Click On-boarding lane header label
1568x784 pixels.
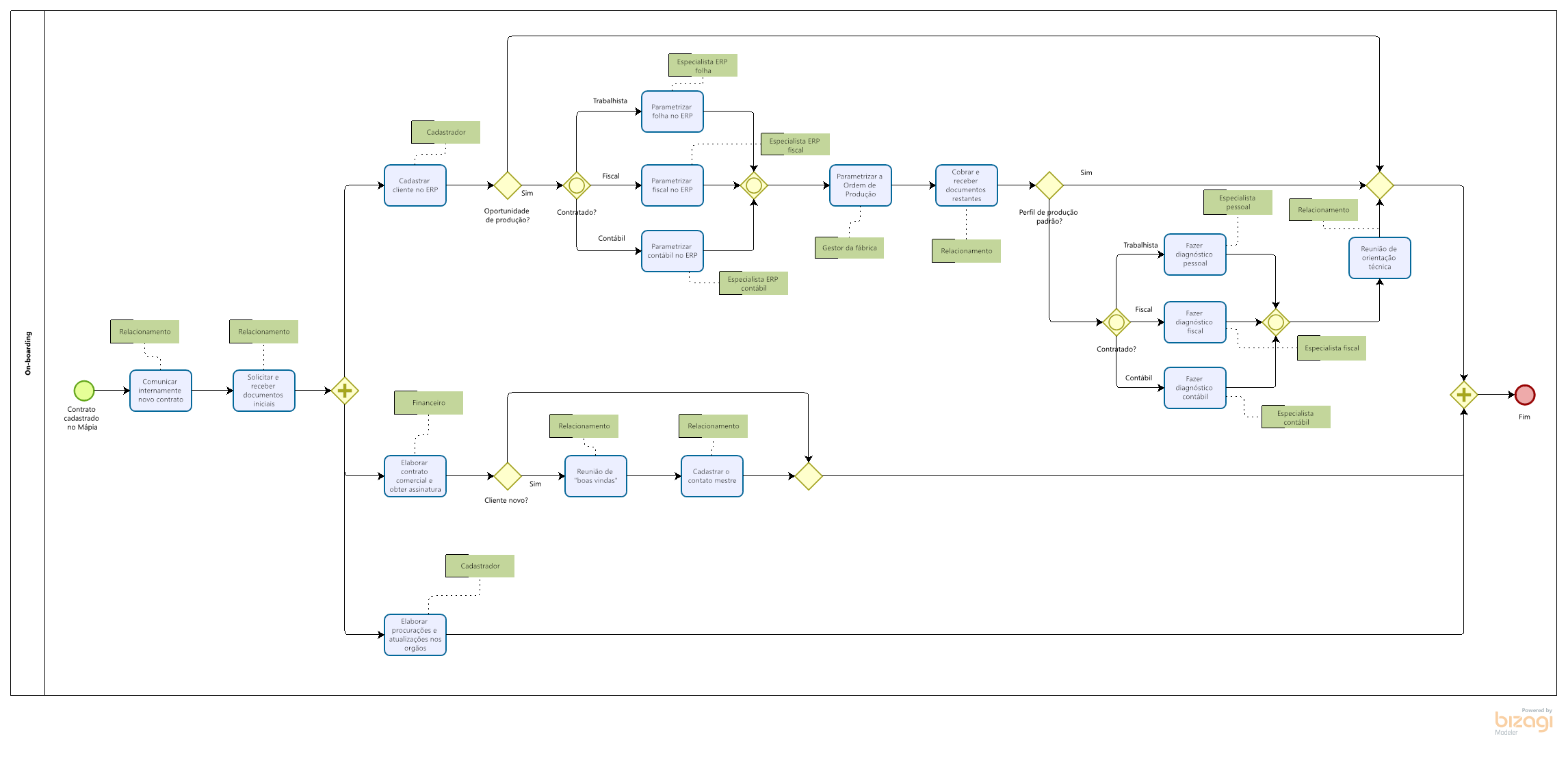point(28,354)
